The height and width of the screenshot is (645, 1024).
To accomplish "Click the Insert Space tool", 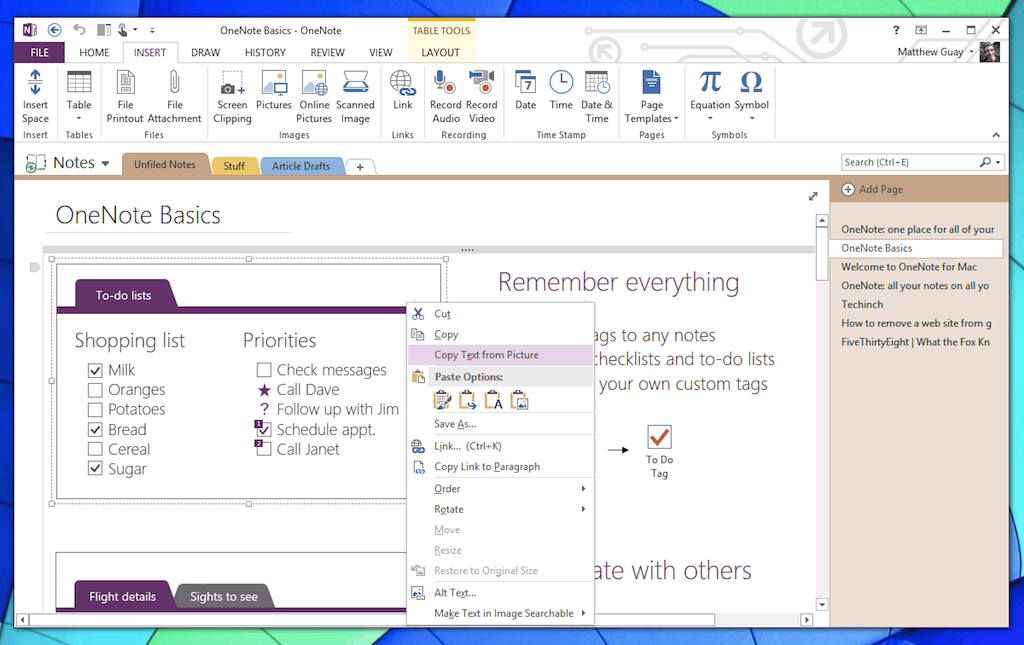I will point(35,96).
